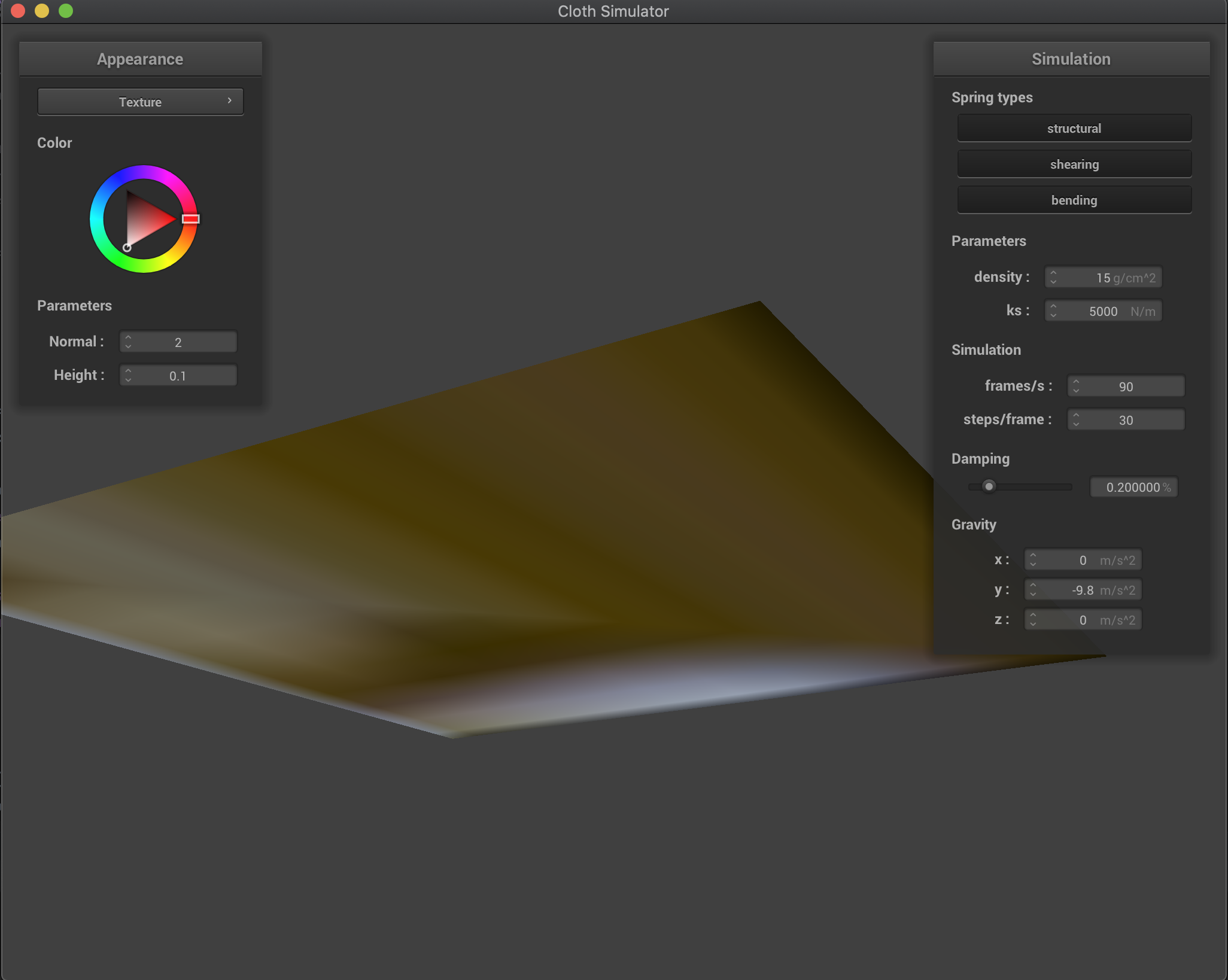
Task: Click the hue ring selector on the color wheel
Action: point(190,219)
